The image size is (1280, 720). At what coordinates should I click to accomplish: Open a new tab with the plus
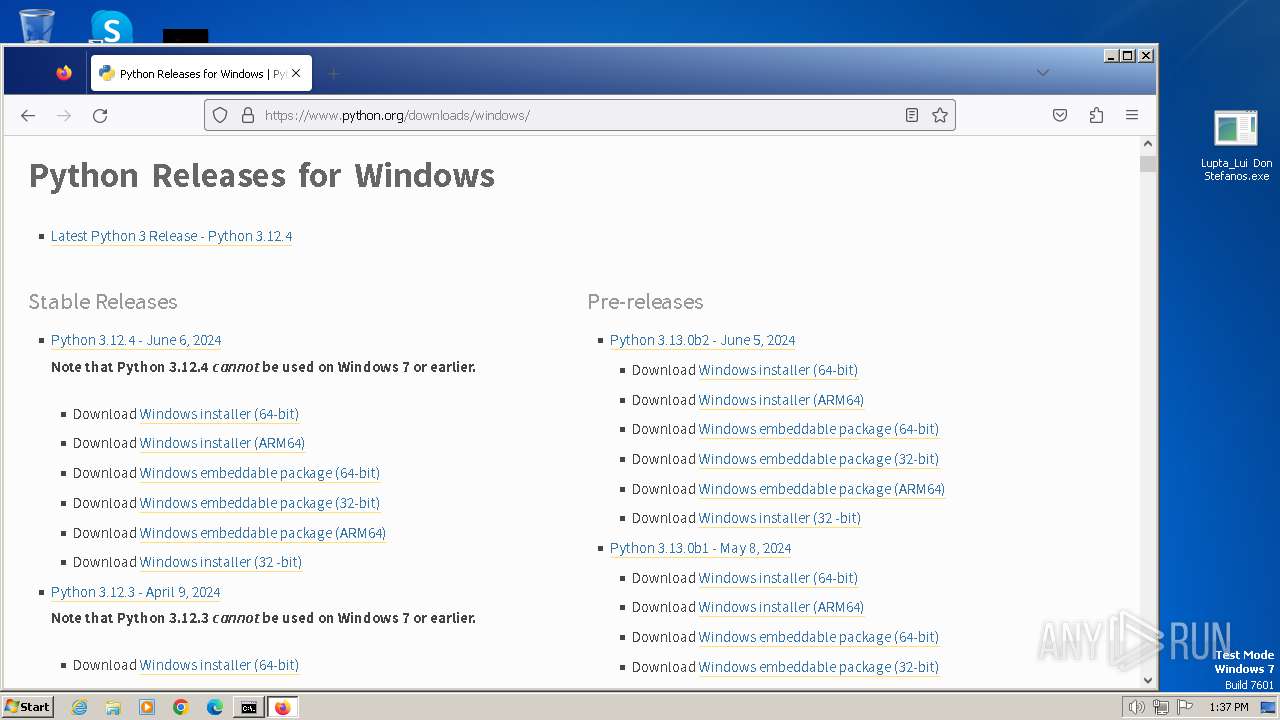click(x=334, y=73)
